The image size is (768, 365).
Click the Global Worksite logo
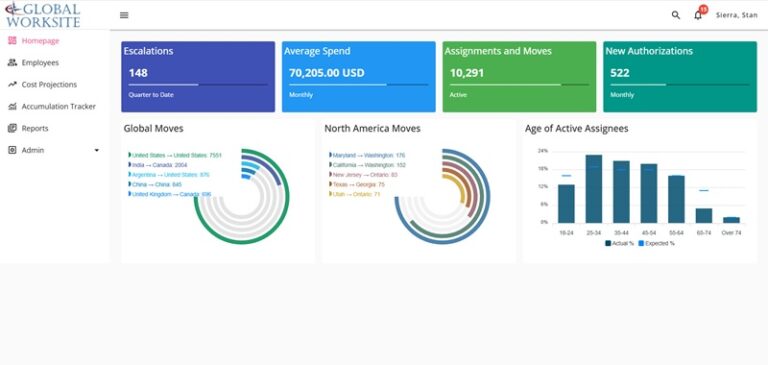click(x=43, y=15)
